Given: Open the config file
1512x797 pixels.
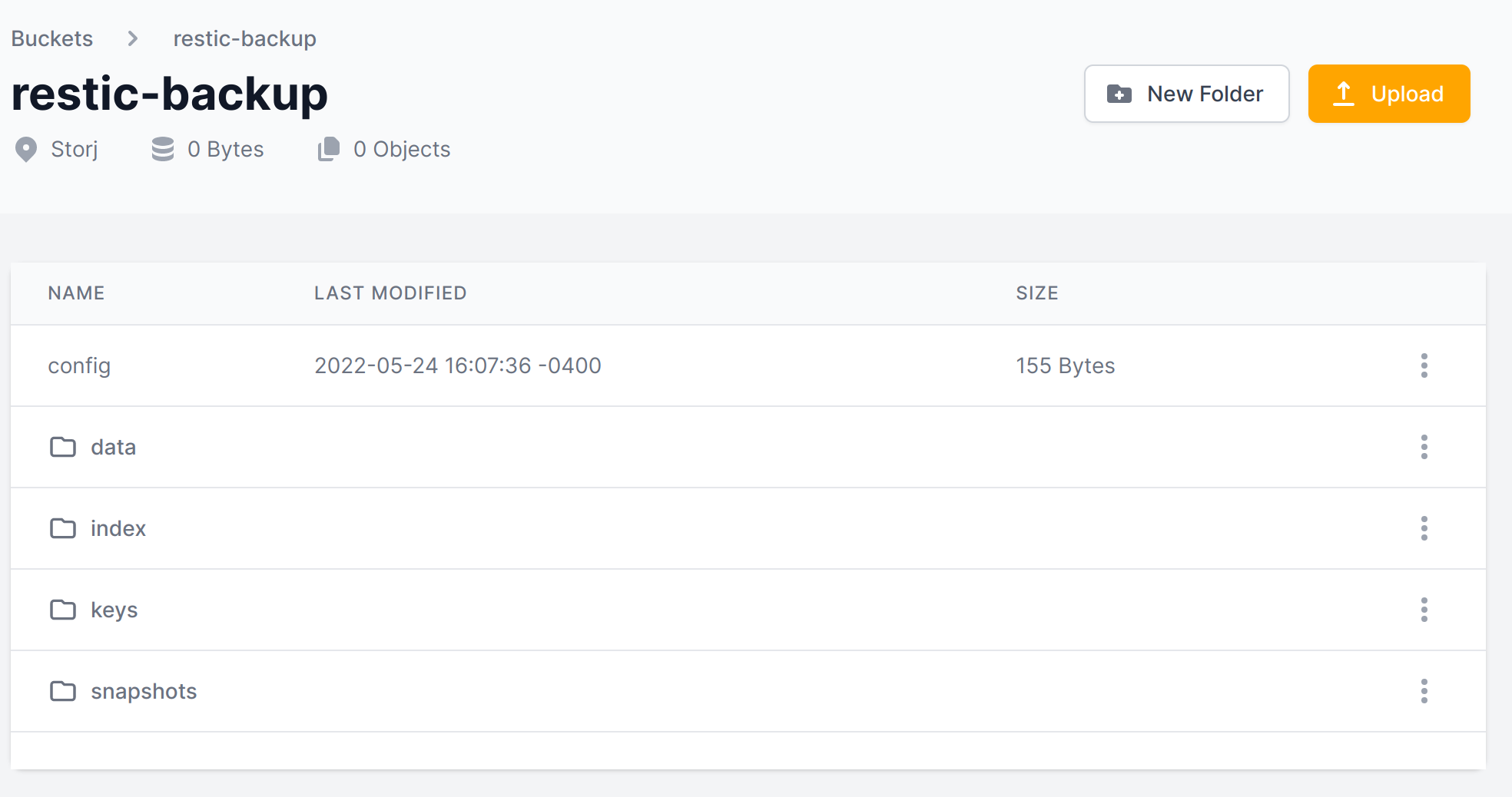Looking at the screenshot, I should (79, 365).
